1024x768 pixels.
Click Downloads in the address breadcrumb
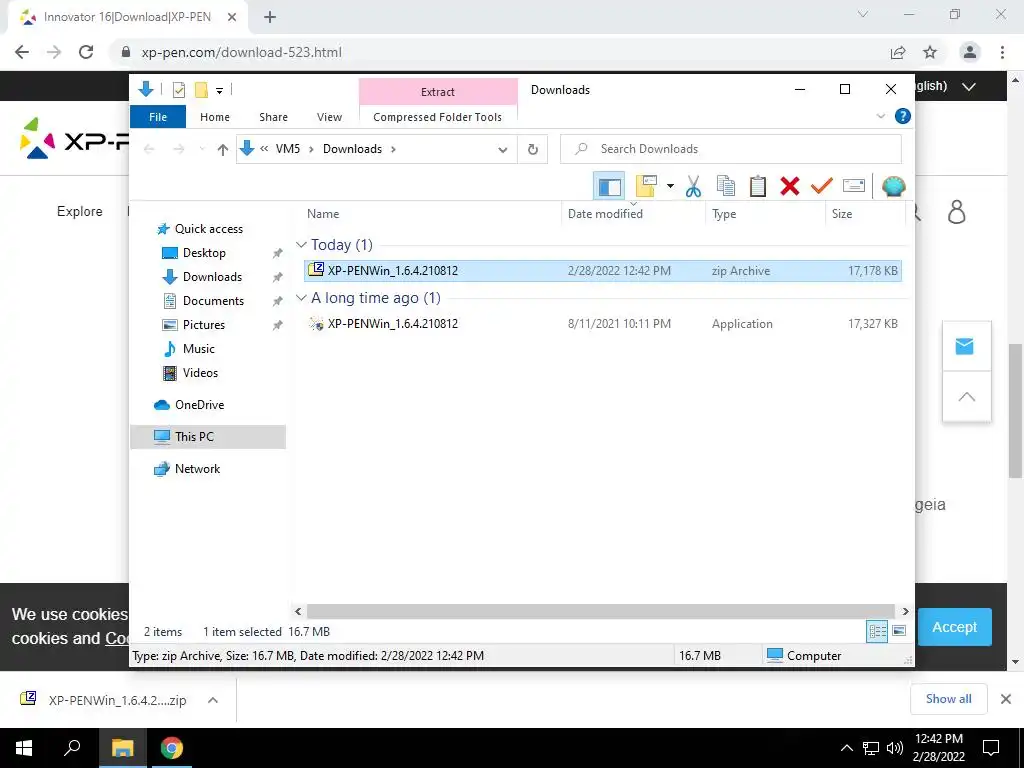coord(352,149)
